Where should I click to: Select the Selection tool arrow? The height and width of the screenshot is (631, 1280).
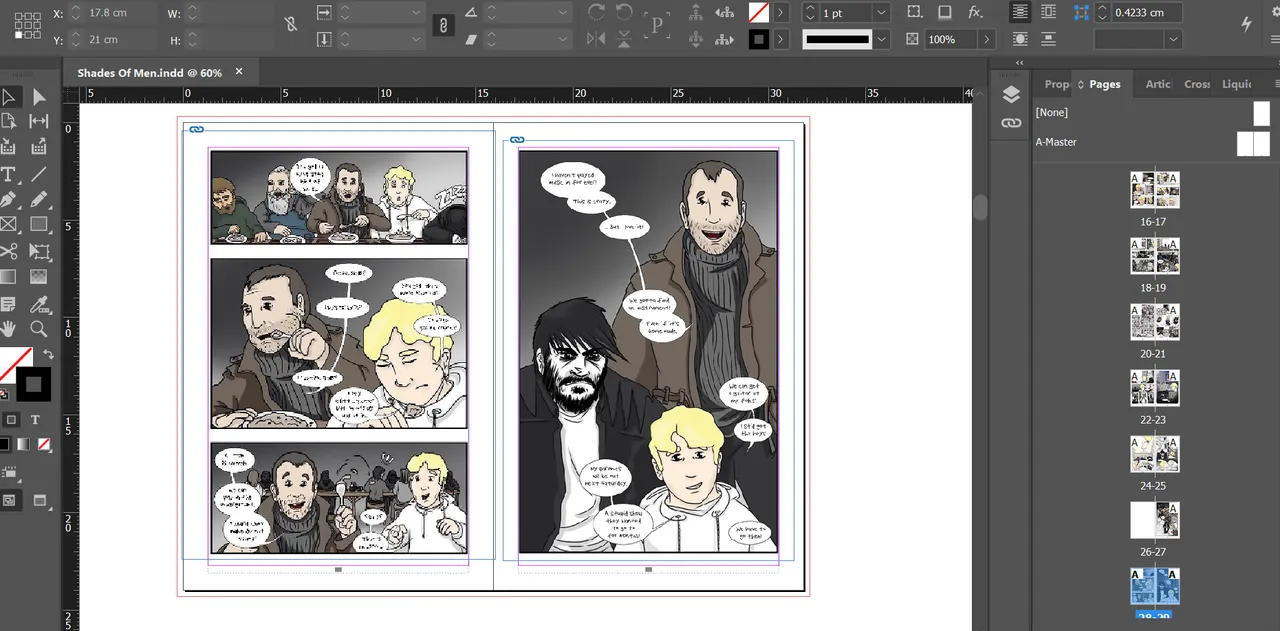[9, 97]
